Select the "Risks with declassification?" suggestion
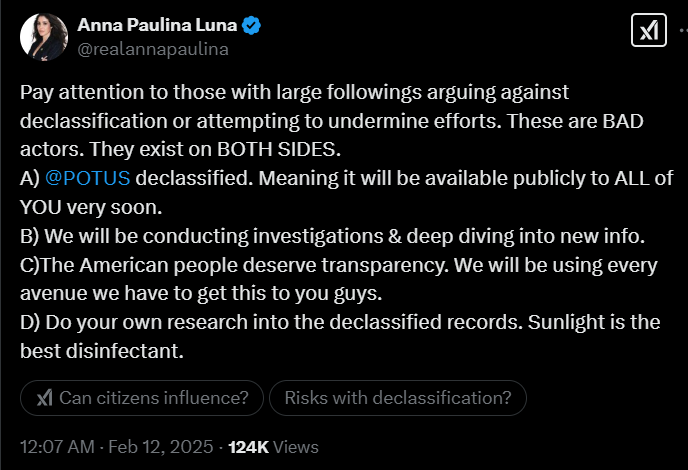Screen dimensions: 688x470 (x=398, y=397)
